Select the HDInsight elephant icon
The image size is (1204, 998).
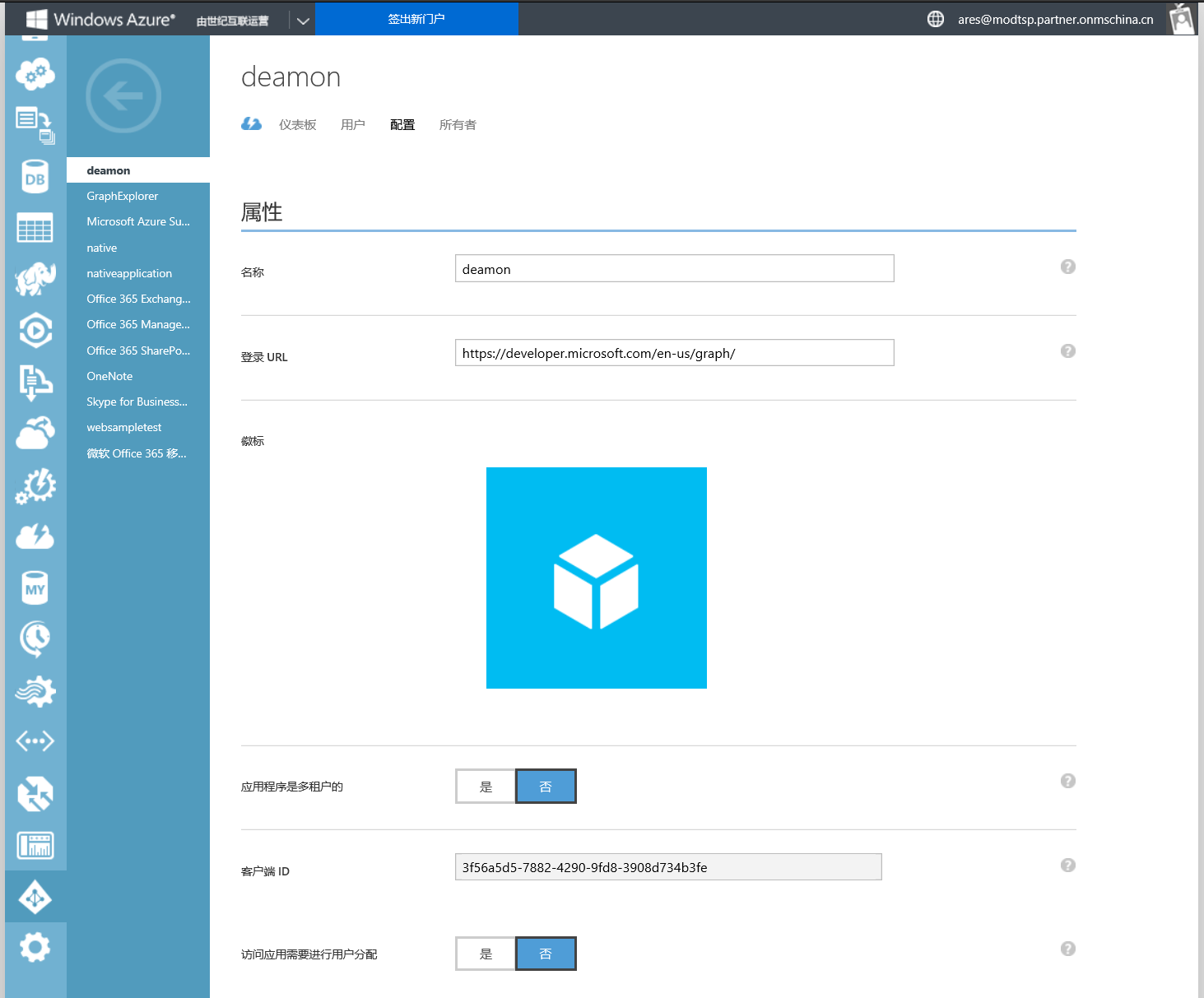coord(35,279)
